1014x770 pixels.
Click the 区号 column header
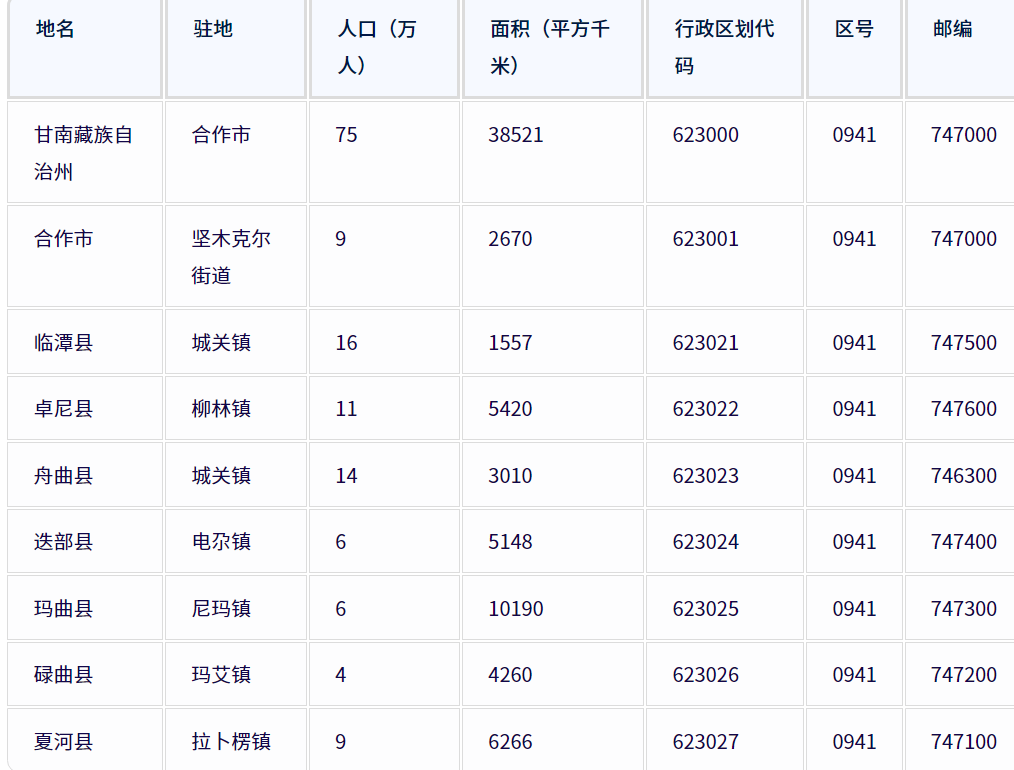(x=854, y=47)
